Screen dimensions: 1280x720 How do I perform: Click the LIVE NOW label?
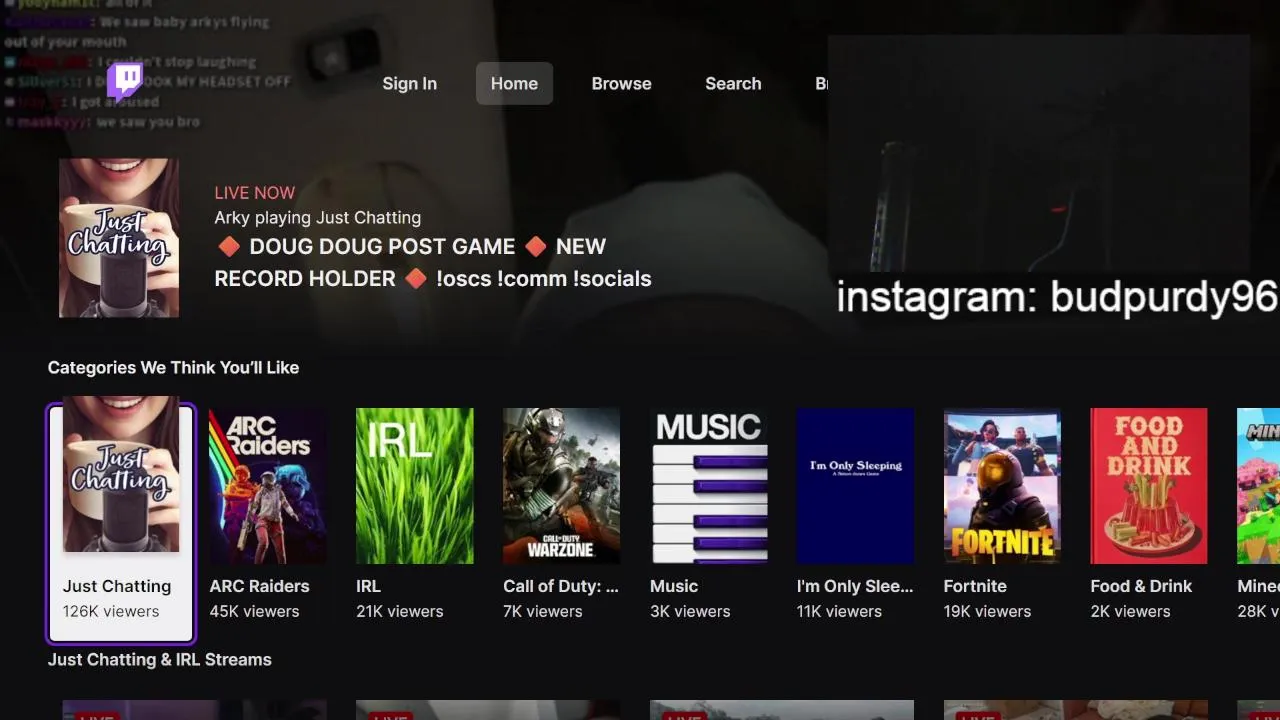pyautogui.click(x=255, y=193)
